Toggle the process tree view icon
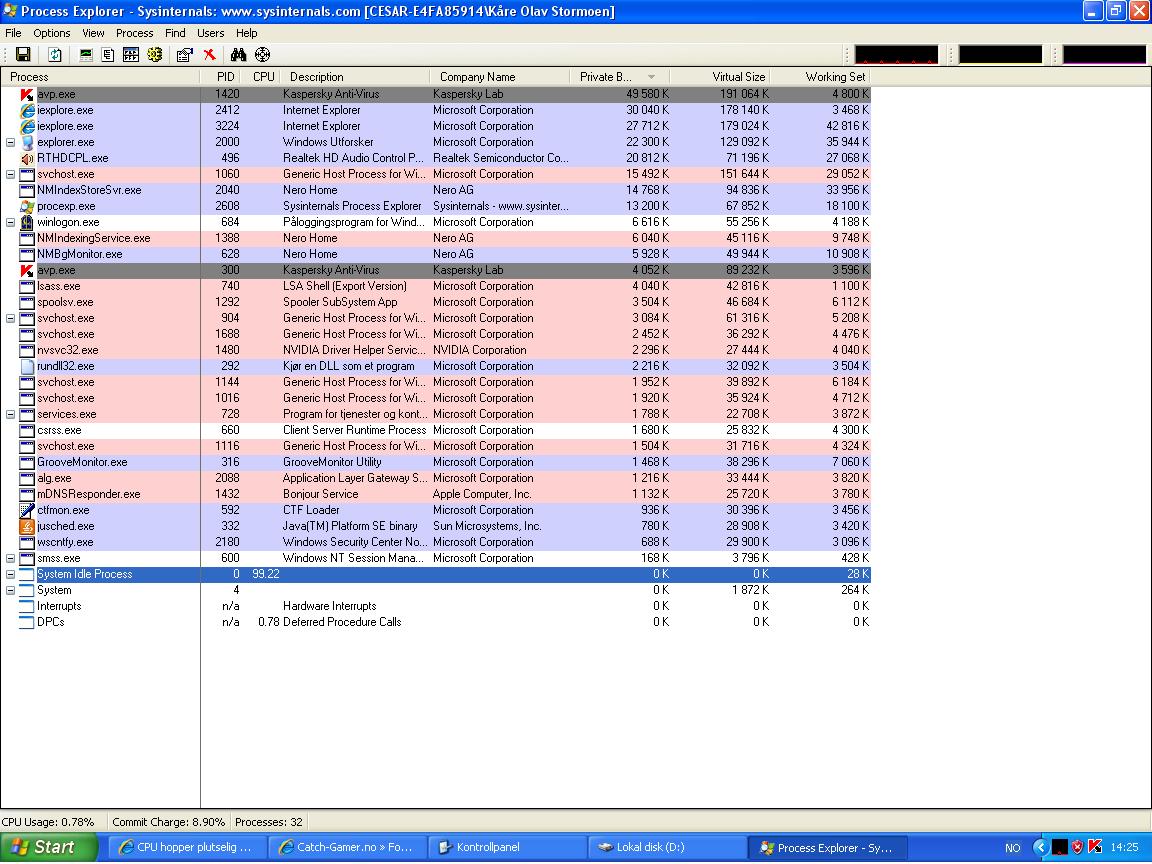Image resolution: width=1152 pixels, height=864 pixels. 108,54
